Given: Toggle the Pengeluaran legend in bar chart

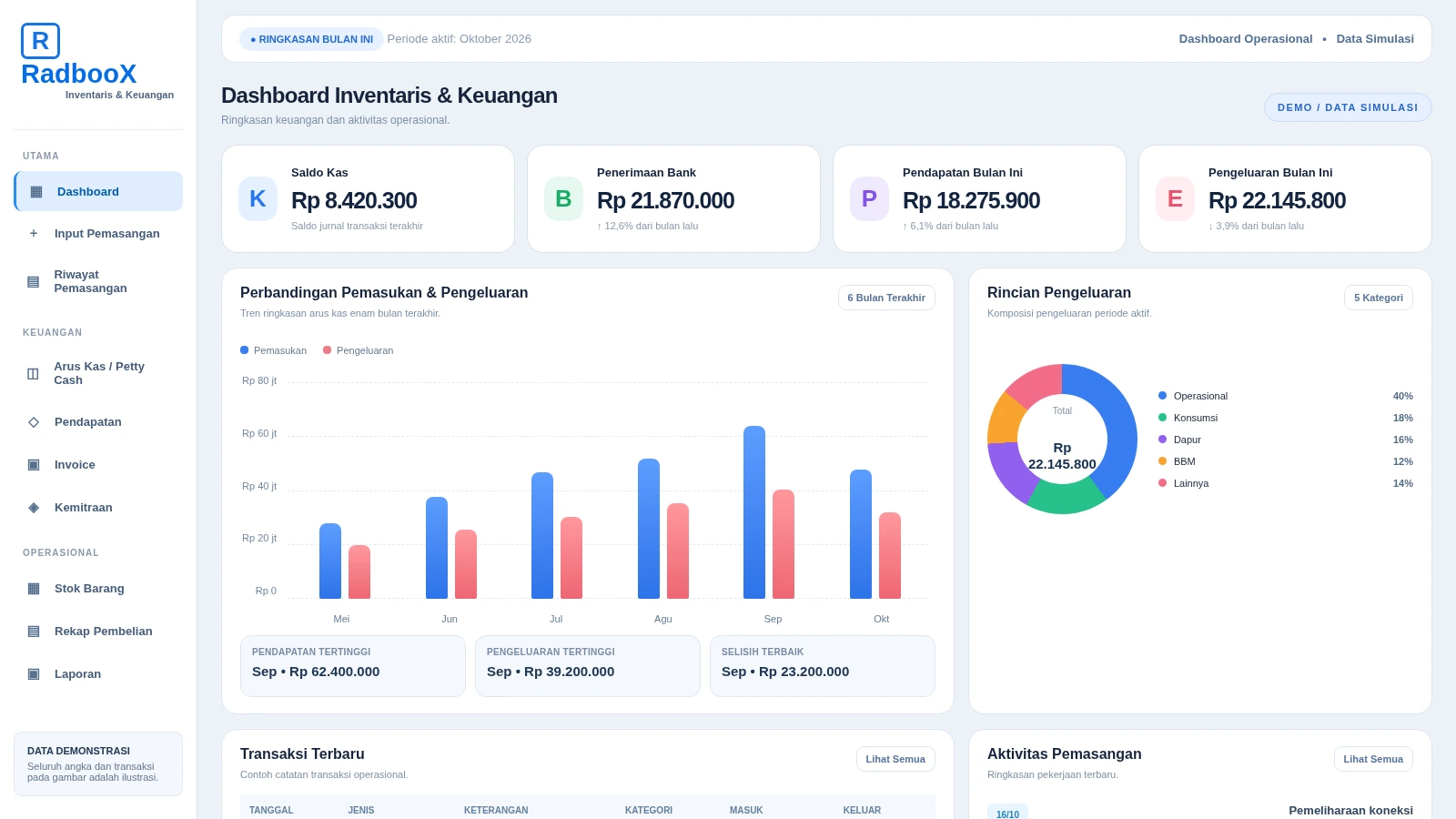Looking at the screenshot, I should [x=359, y=350].
